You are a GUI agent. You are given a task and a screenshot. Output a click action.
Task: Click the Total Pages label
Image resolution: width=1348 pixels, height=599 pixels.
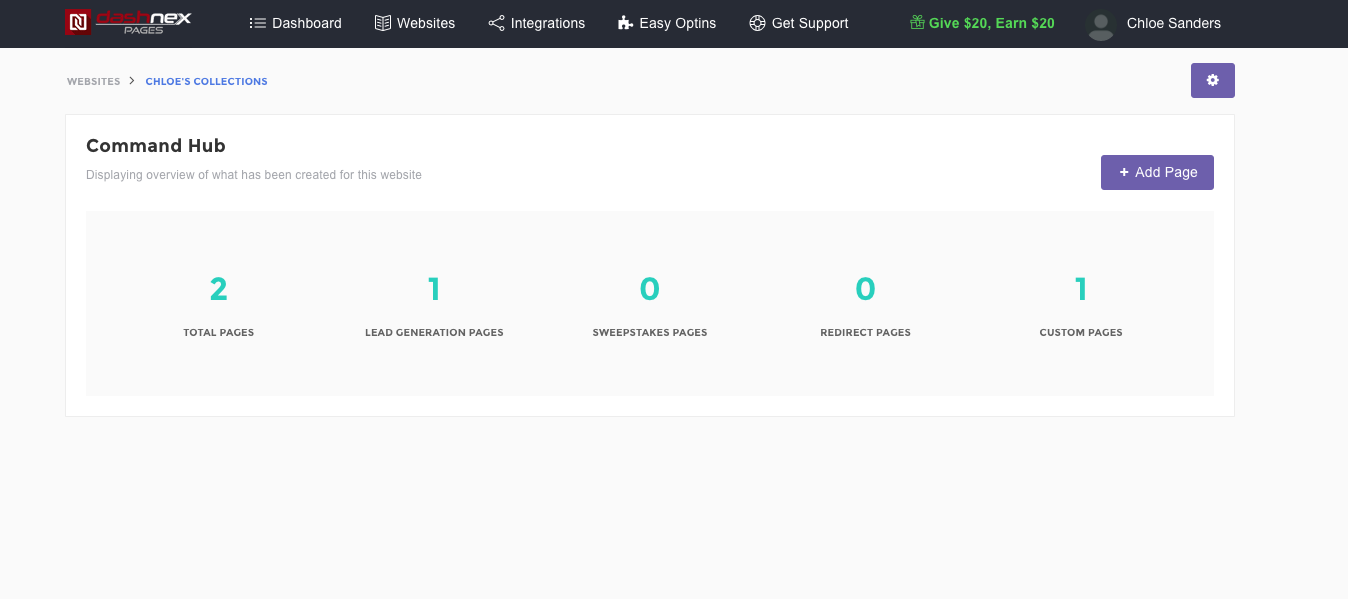coord(219,332)
